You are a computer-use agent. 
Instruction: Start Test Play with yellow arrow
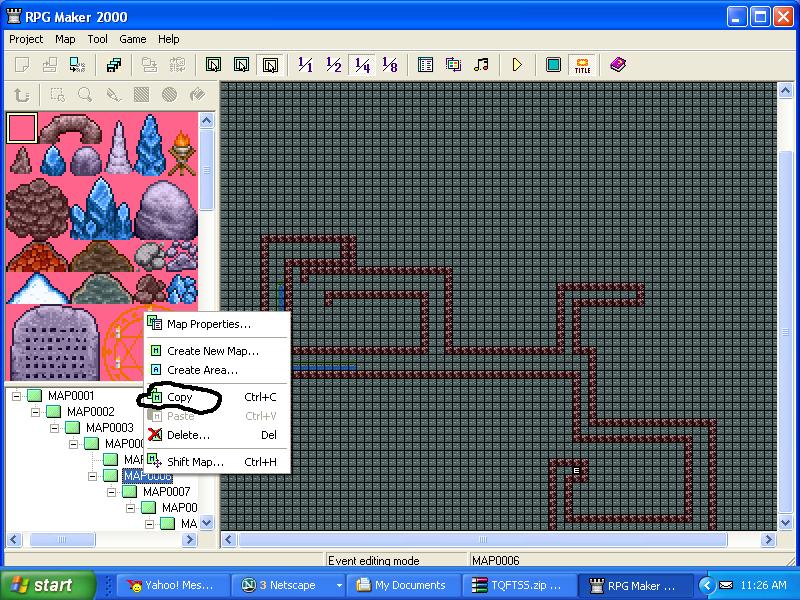(x=517, y=65)
